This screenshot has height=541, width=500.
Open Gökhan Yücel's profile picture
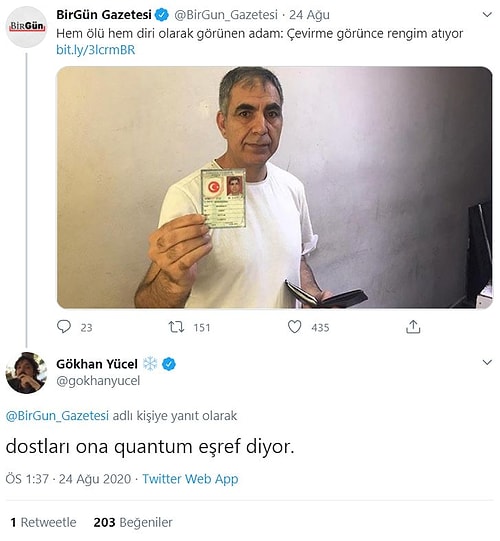[x=27, y=373]
